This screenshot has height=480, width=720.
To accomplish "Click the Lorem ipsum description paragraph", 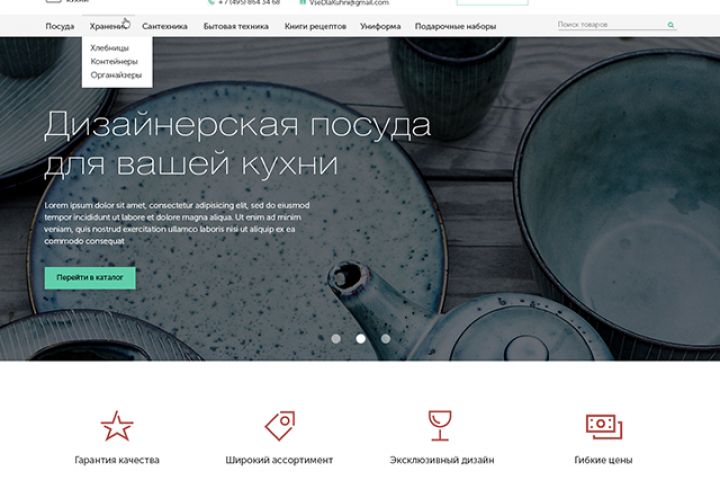I will click(177, 223).
